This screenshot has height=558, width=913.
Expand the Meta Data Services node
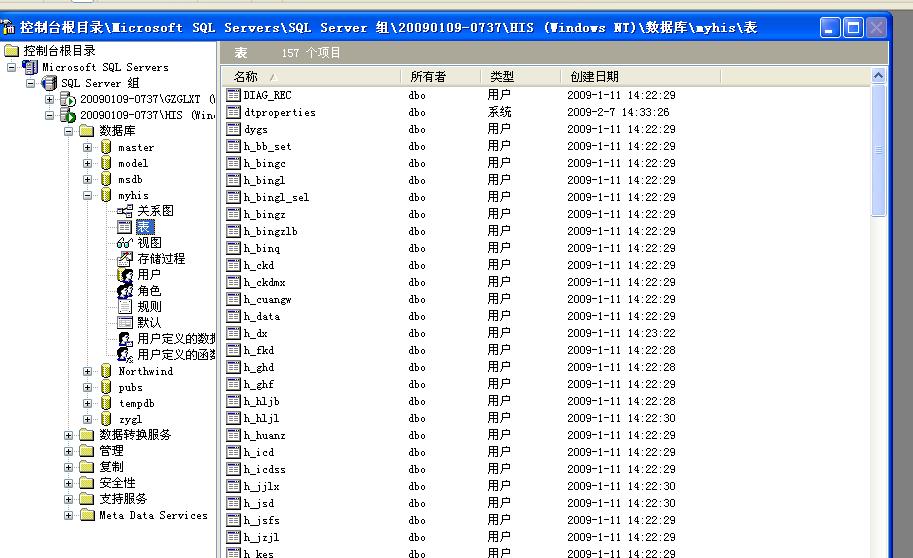click(x=68, y=515)
